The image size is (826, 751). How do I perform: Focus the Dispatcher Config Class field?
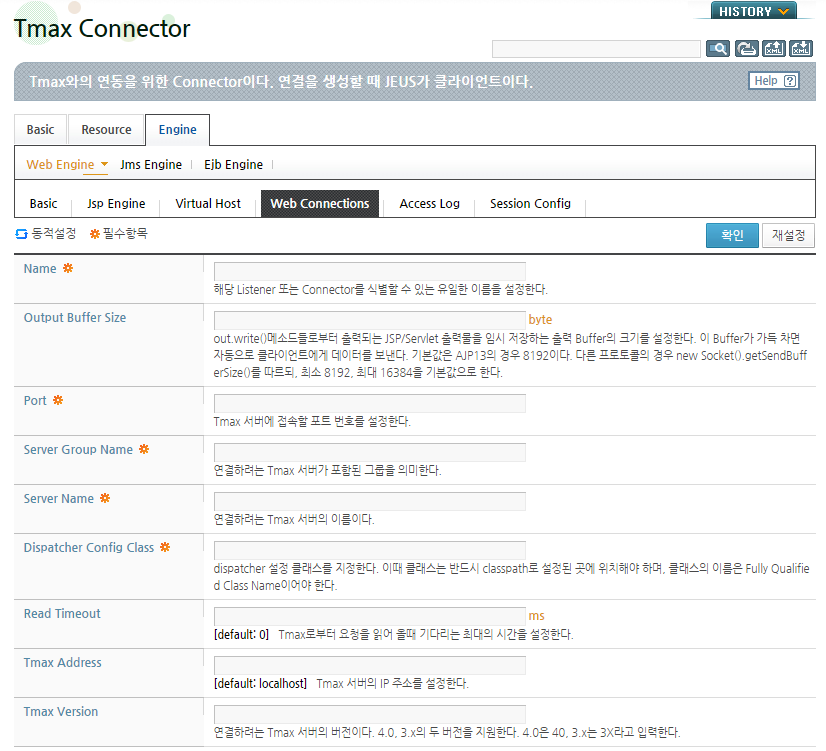[370, 550]
